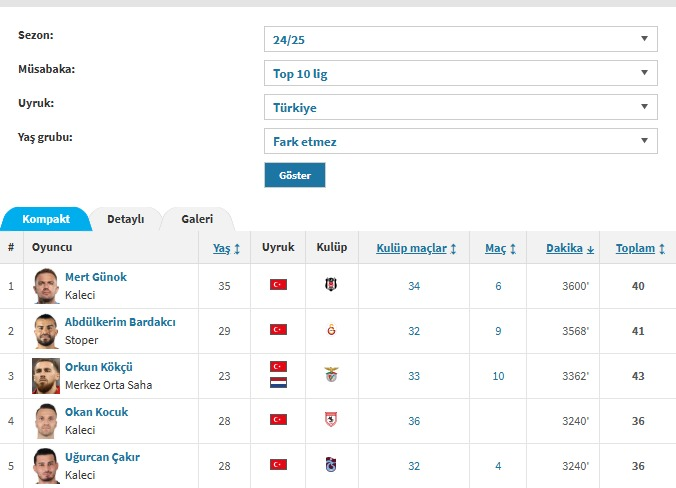Click Mert Günok portrait thumbnail

pyautogui.click(x=46, y=286)
